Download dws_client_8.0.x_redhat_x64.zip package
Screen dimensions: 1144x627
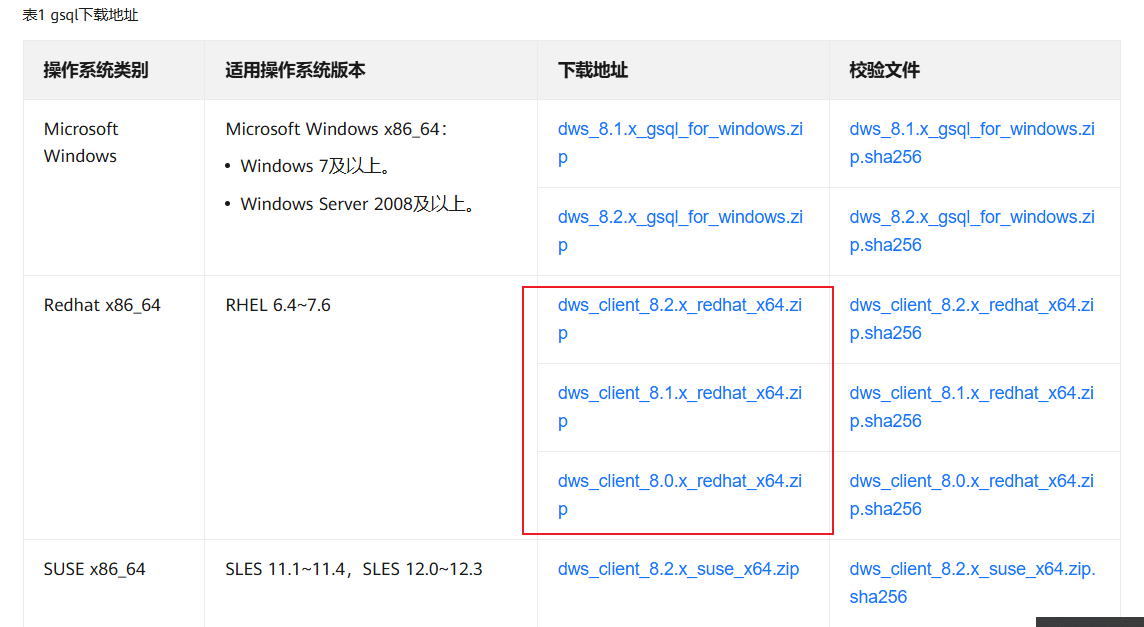pyautogui.click(x=680, y=495)
